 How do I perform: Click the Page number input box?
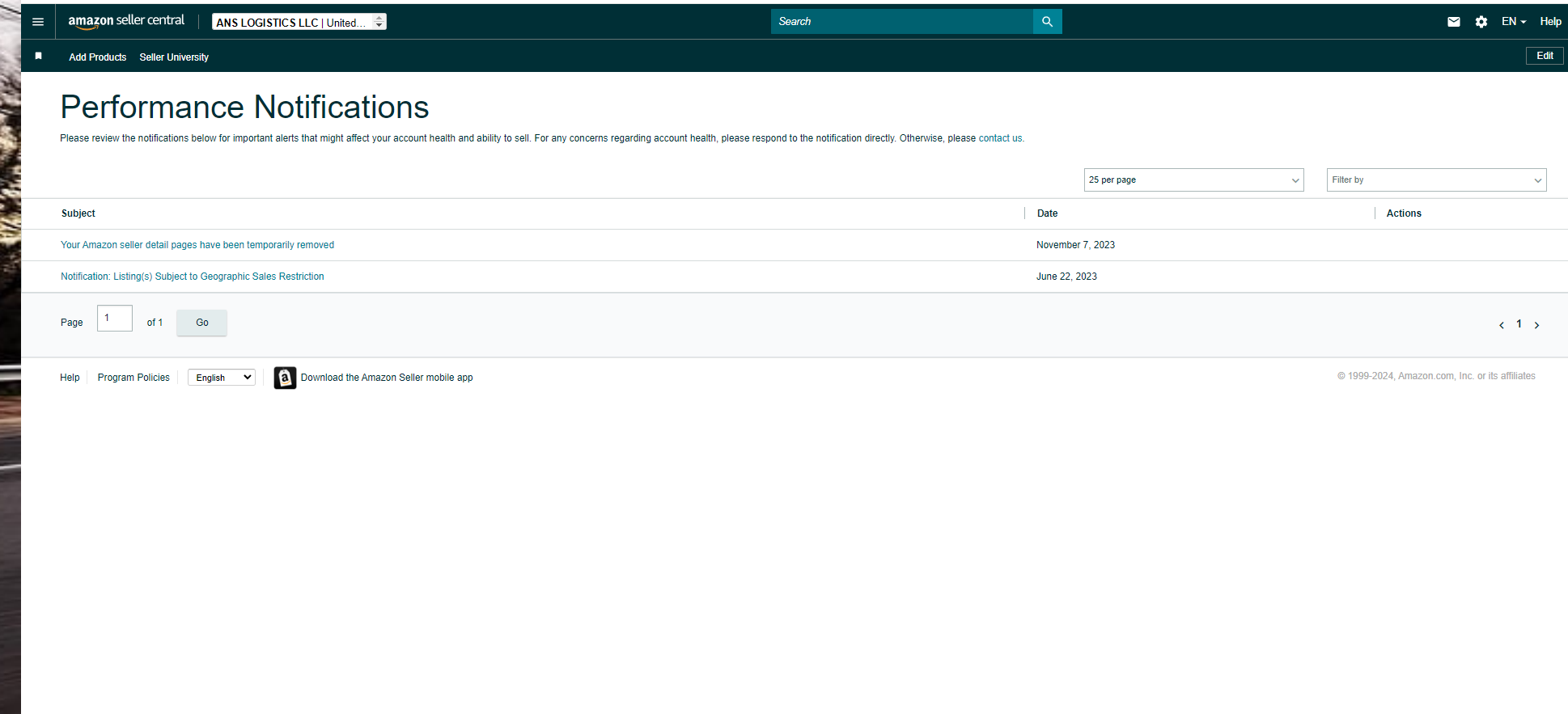click(x=115, y=318)
